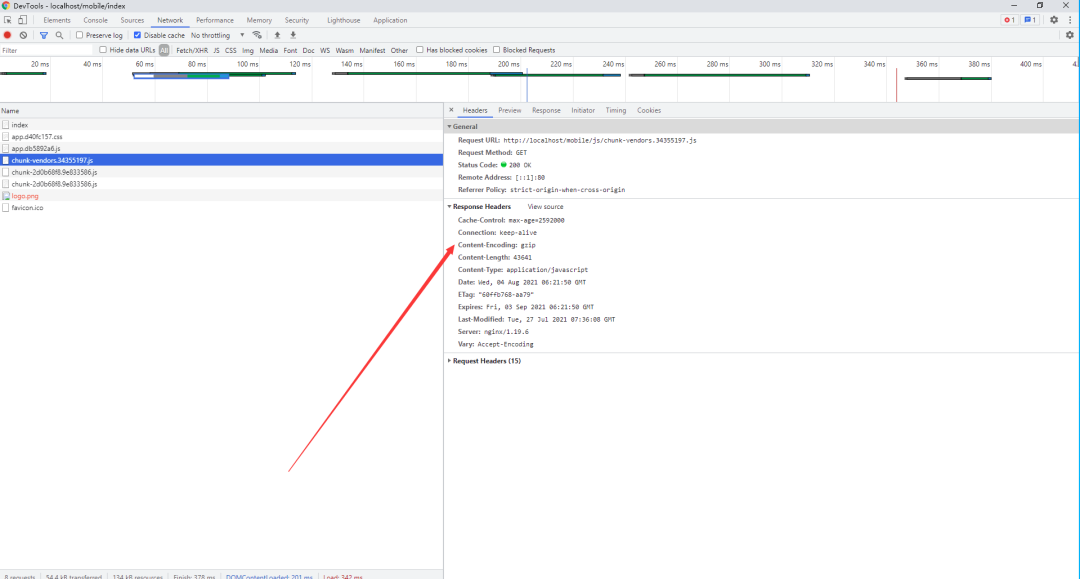
Task: Switch to the Initiator details tab
Action: pos(583,110)
